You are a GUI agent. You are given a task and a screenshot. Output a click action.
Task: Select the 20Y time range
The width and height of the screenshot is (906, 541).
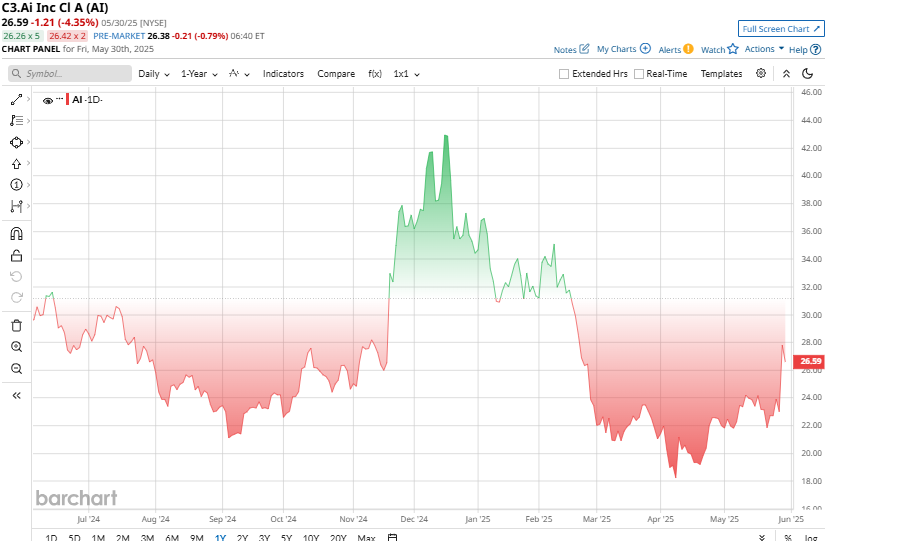click(338, 538)
